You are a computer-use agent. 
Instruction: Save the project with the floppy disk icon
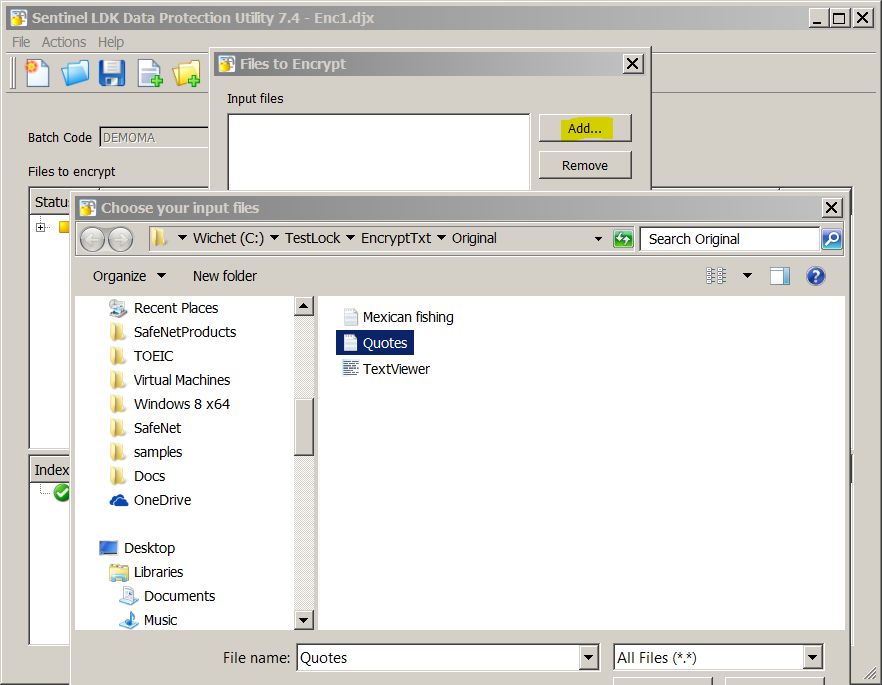(x=111, y=73)
